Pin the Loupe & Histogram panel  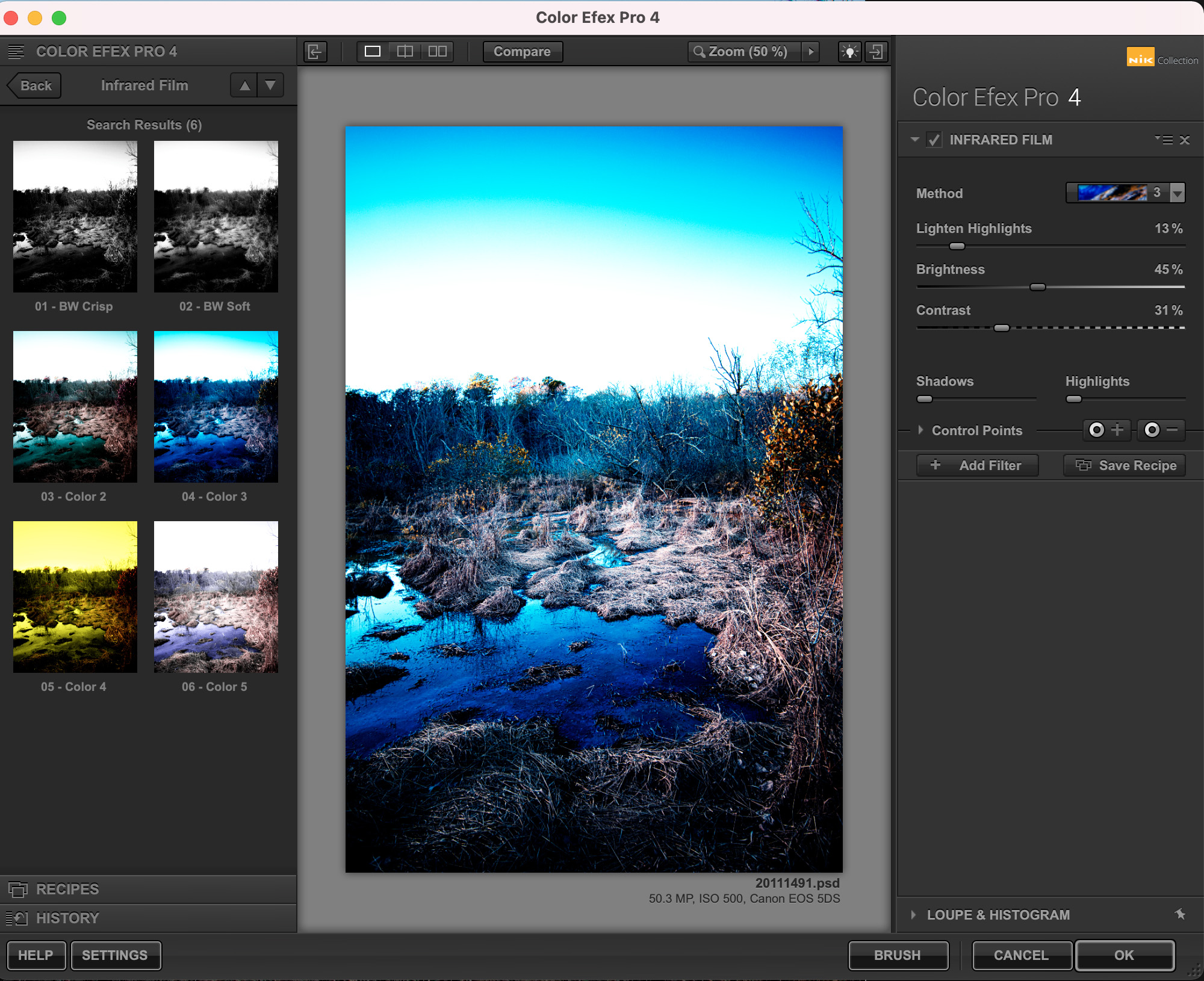click(x=1180, y=914)
